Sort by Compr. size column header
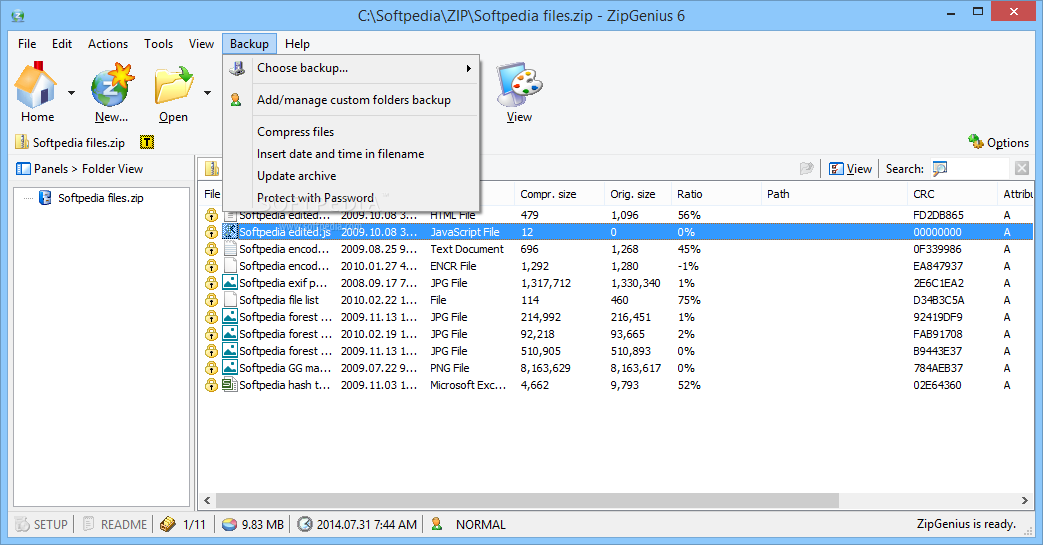1043x545 pixels. coord(559,194)
